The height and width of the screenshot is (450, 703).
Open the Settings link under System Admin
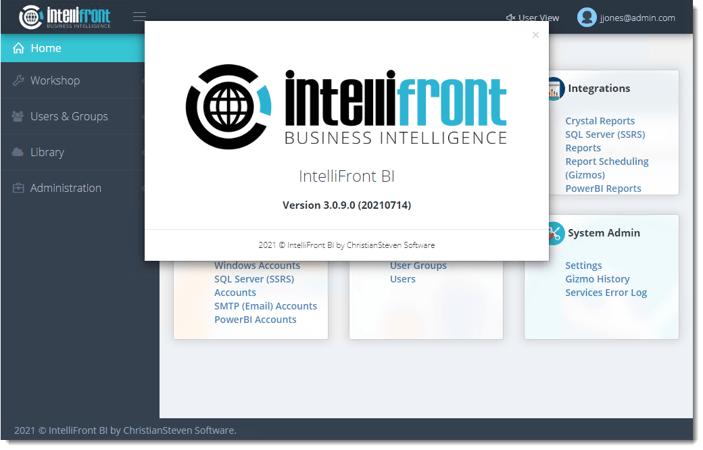coord(583,266)
